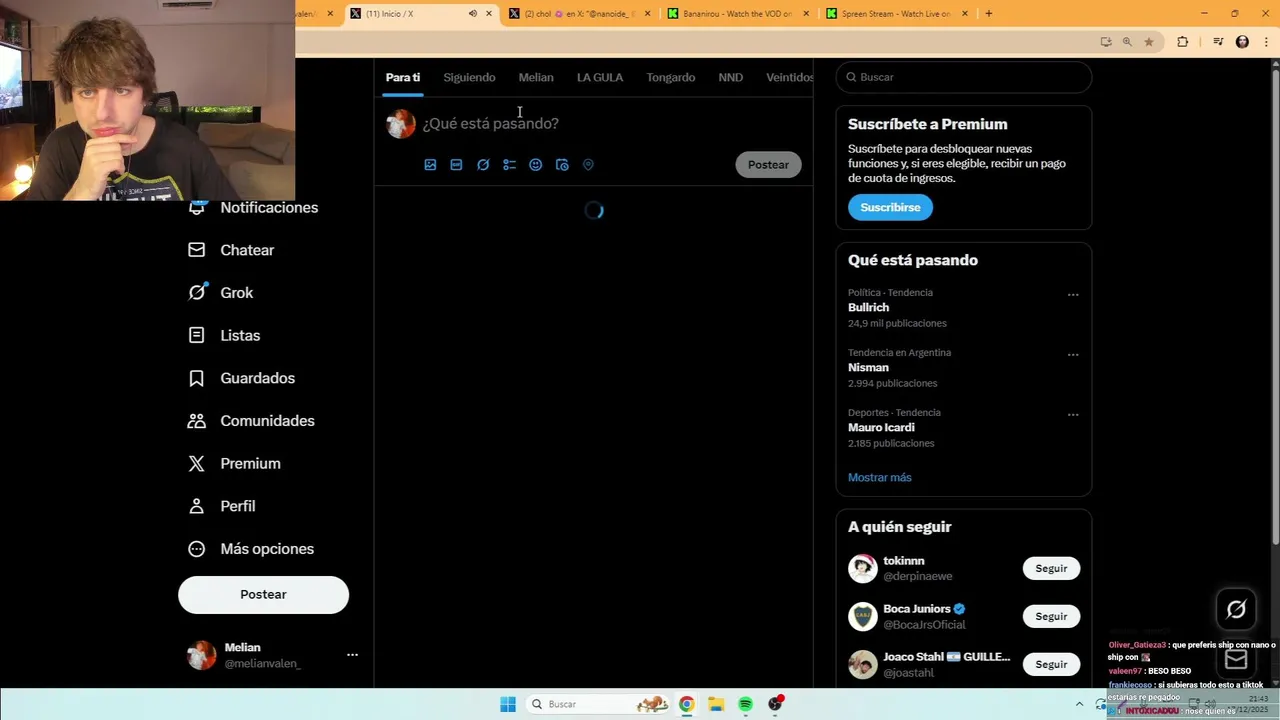Click the composer profile avatar
Viewport: 1280px width, 720px height.
401,124
